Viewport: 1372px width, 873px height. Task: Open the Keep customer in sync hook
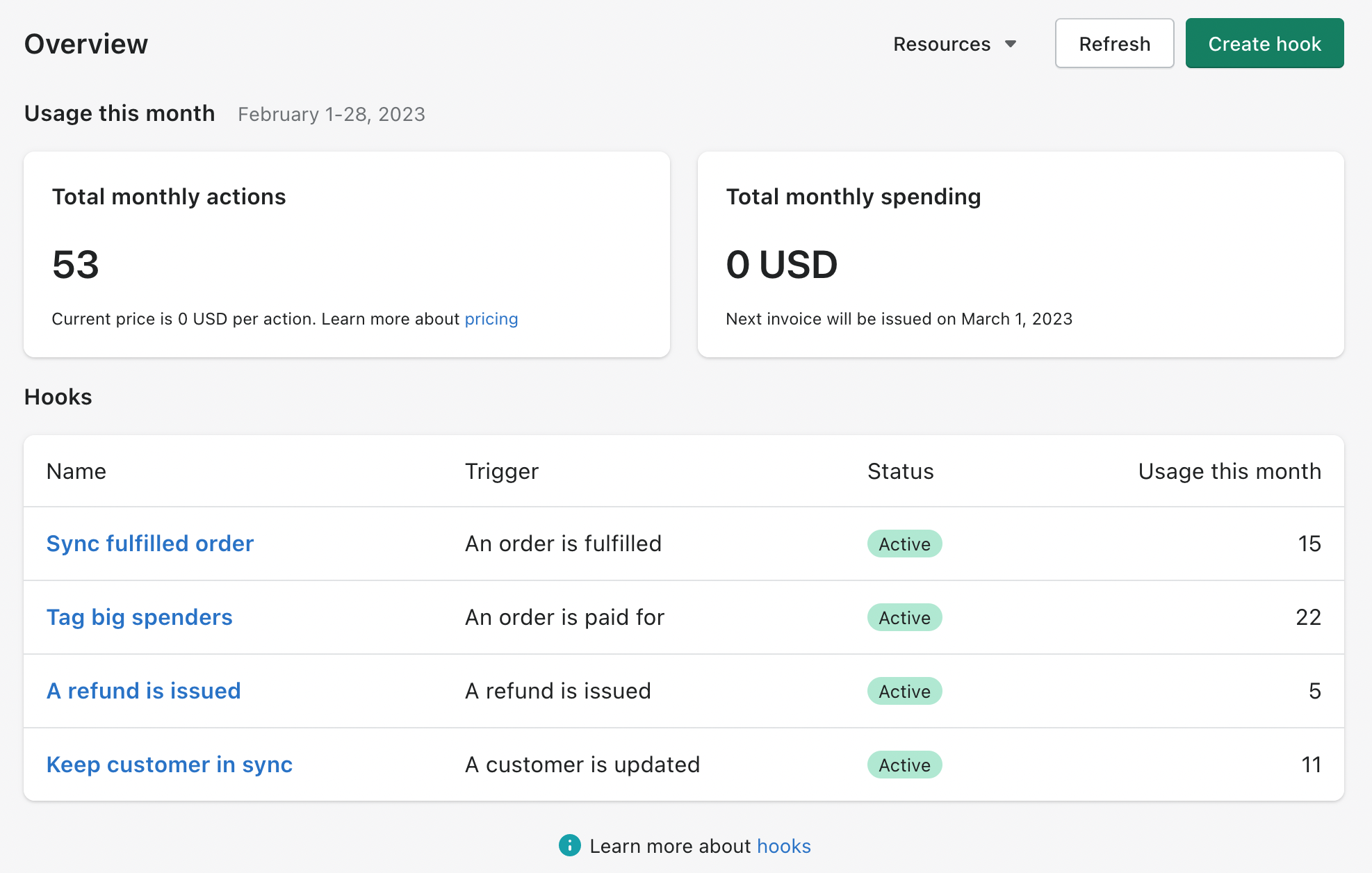click(x=169, y=765)
